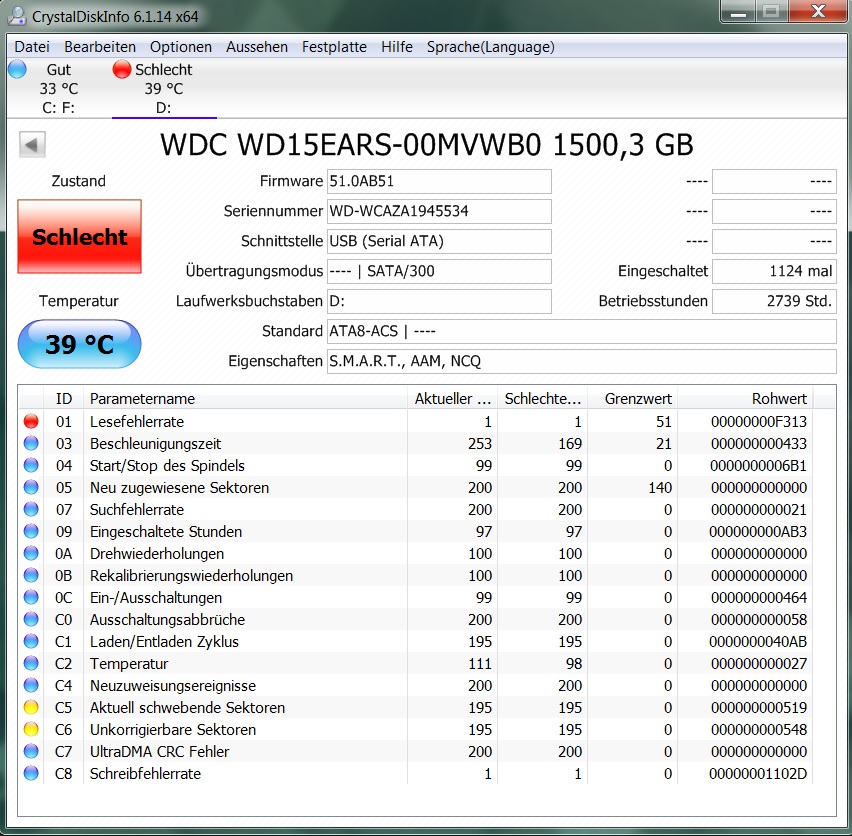852x836 pixels.
Task: Select raw value 0000000040AB
Action: coord(758,642)
